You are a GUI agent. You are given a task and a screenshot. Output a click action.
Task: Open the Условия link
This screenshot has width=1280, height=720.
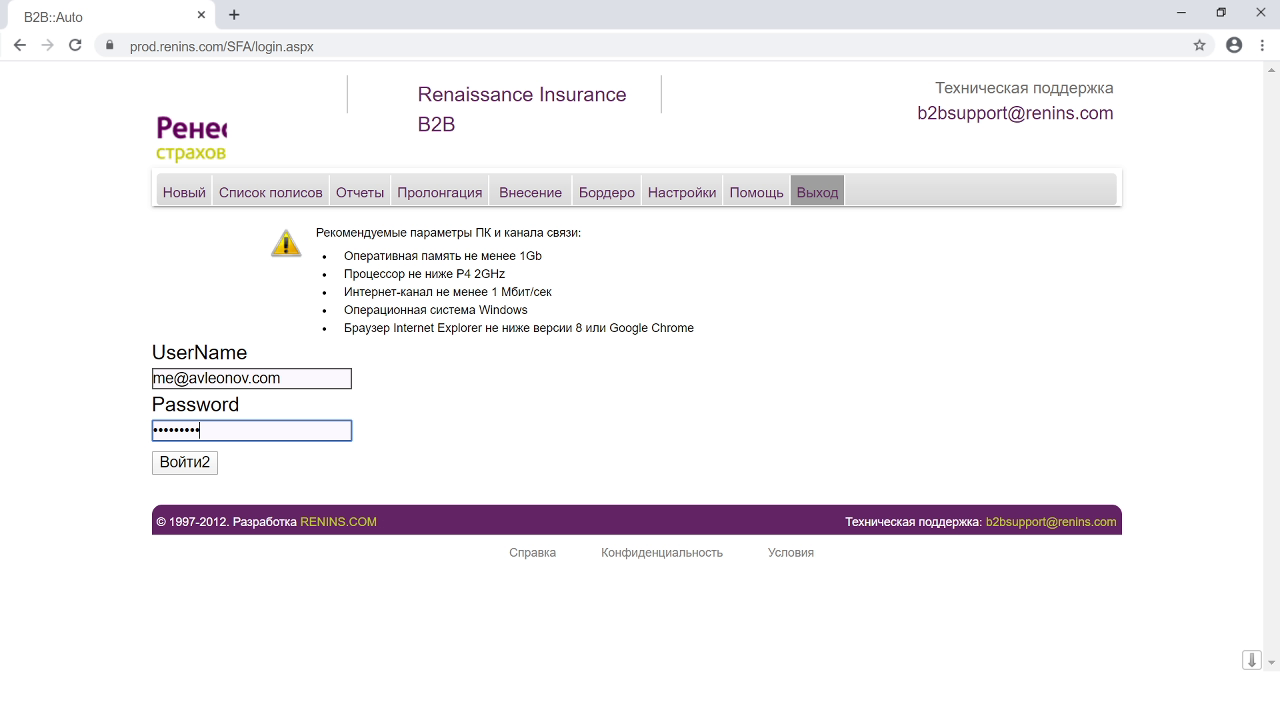click(791, 552)
